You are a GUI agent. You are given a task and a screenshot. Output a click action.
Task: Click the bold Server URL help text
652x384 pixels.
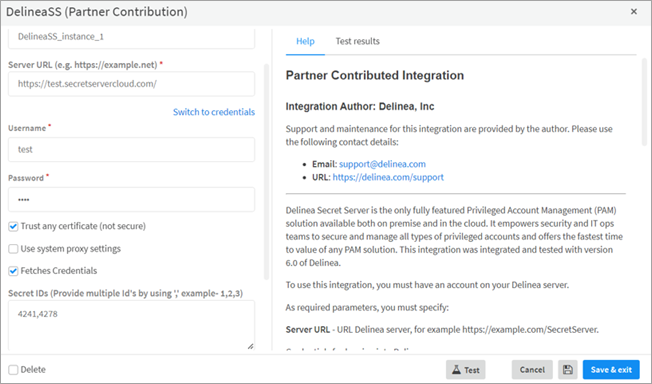308,330
